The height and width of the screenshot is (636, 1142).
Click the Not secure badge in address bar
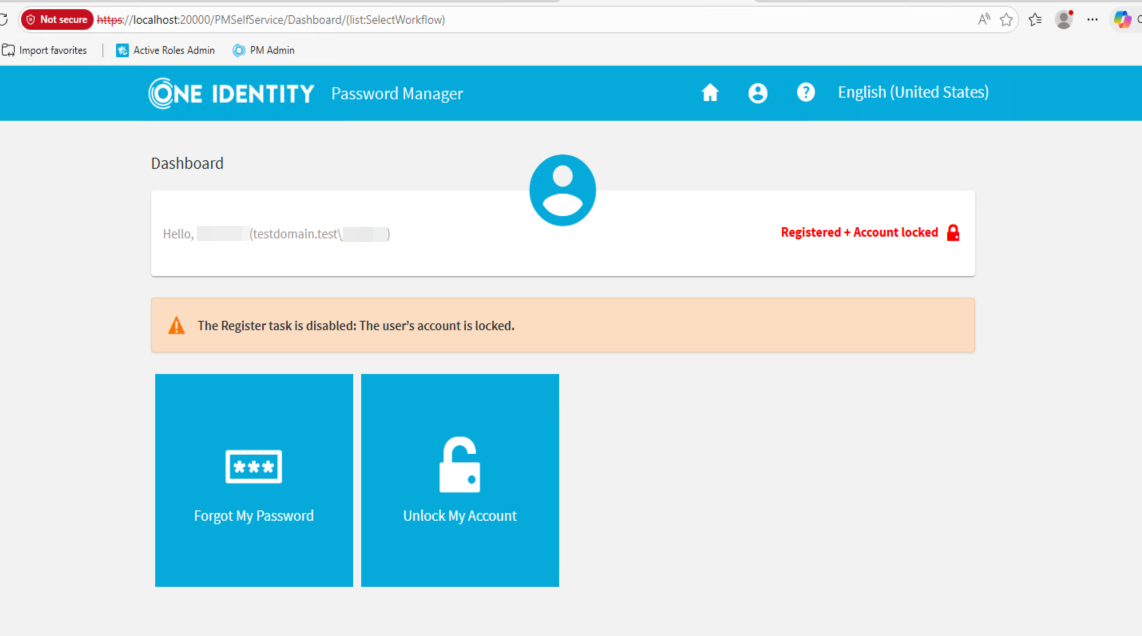[57, 20]
